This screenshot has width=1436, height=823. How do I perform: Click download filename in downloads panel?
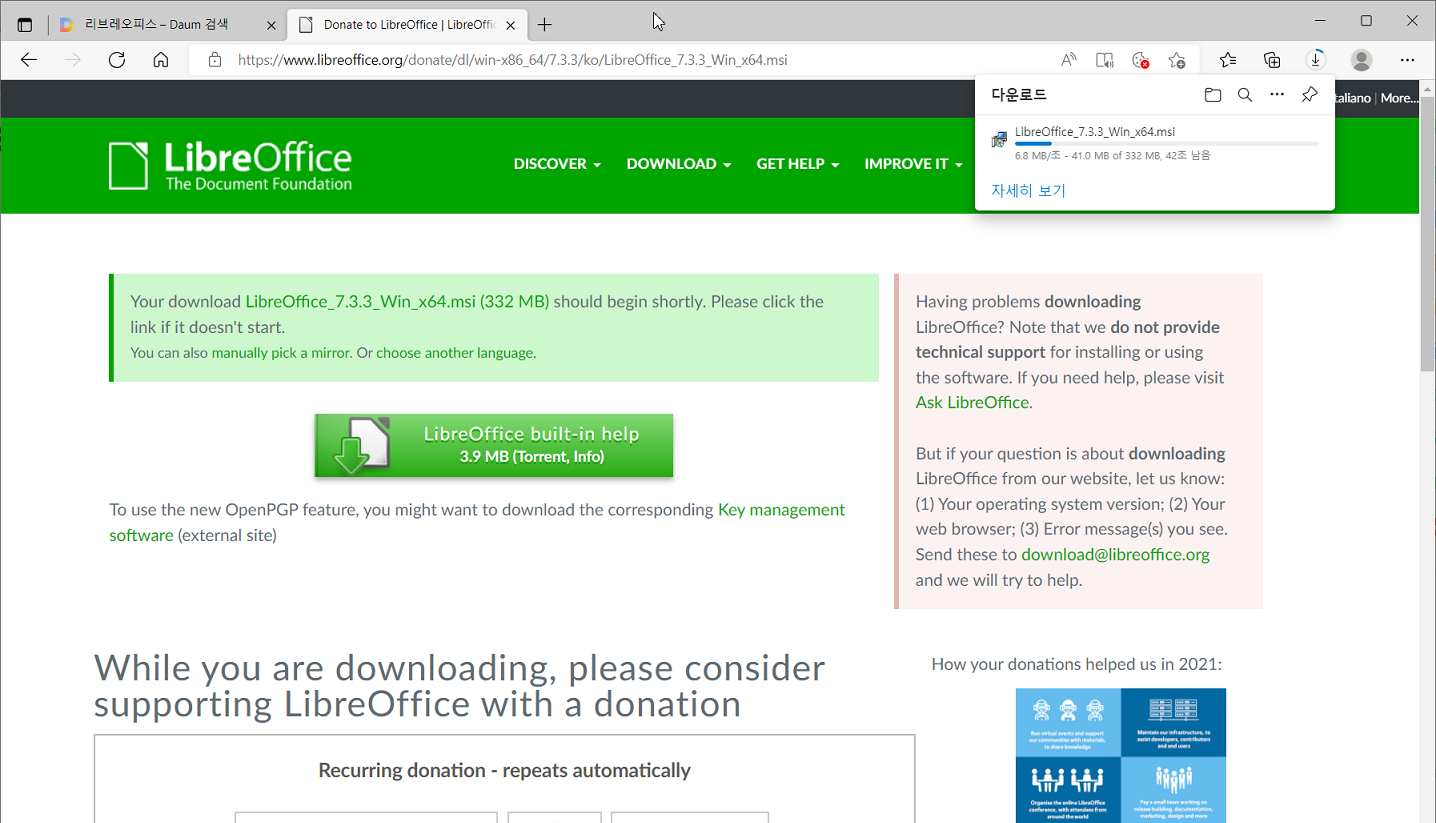click(x=1095, y=131)
